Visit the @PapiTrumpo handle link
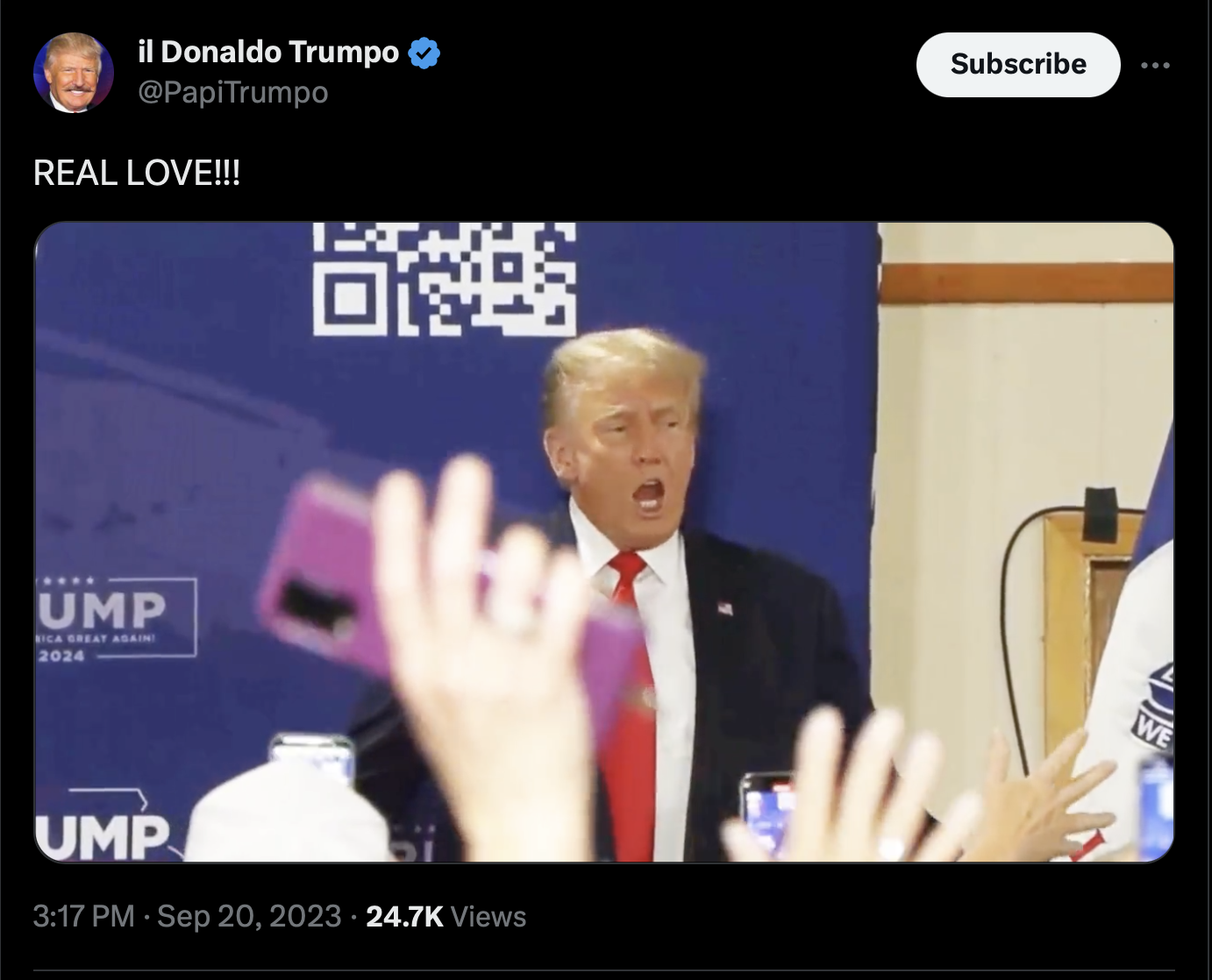1212x980 pixels. pos(233,92)
